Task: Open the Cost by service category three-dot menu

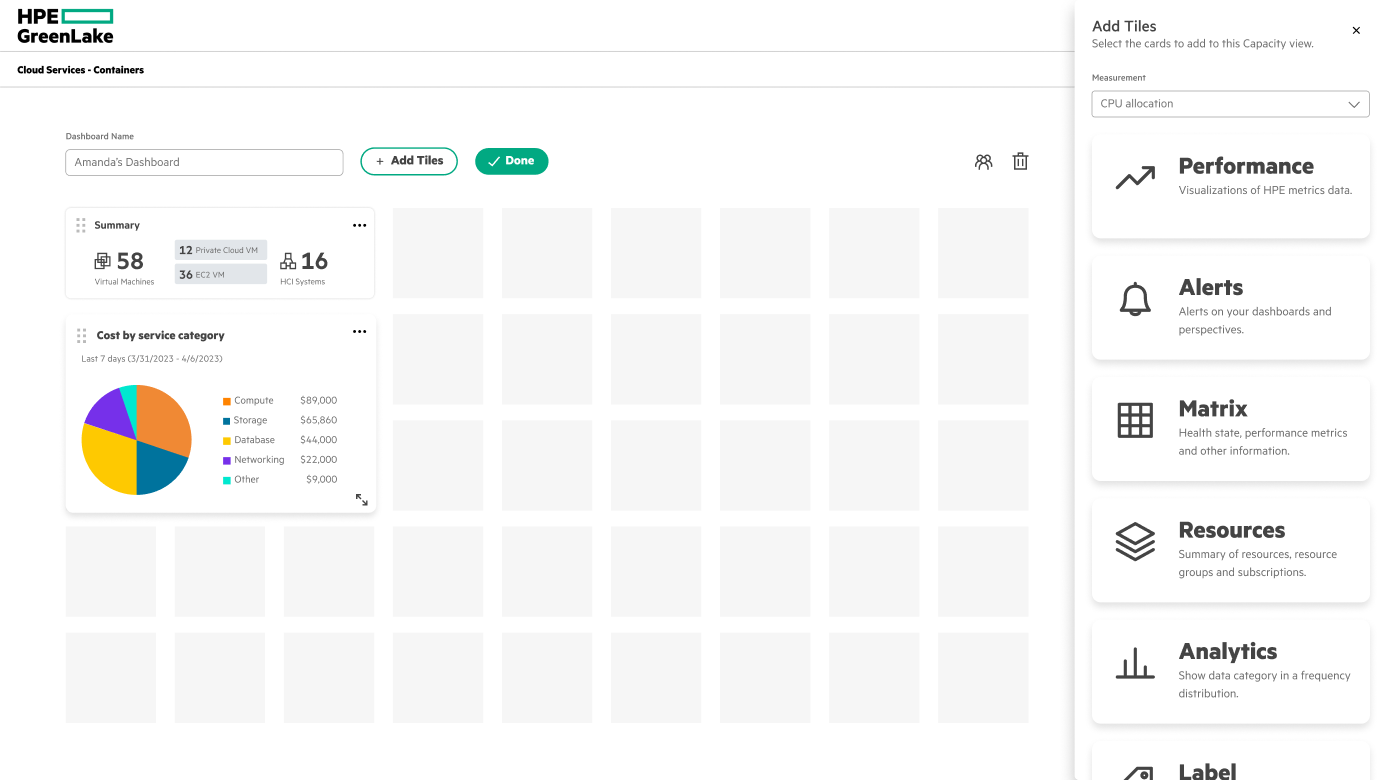Action: 360,332
